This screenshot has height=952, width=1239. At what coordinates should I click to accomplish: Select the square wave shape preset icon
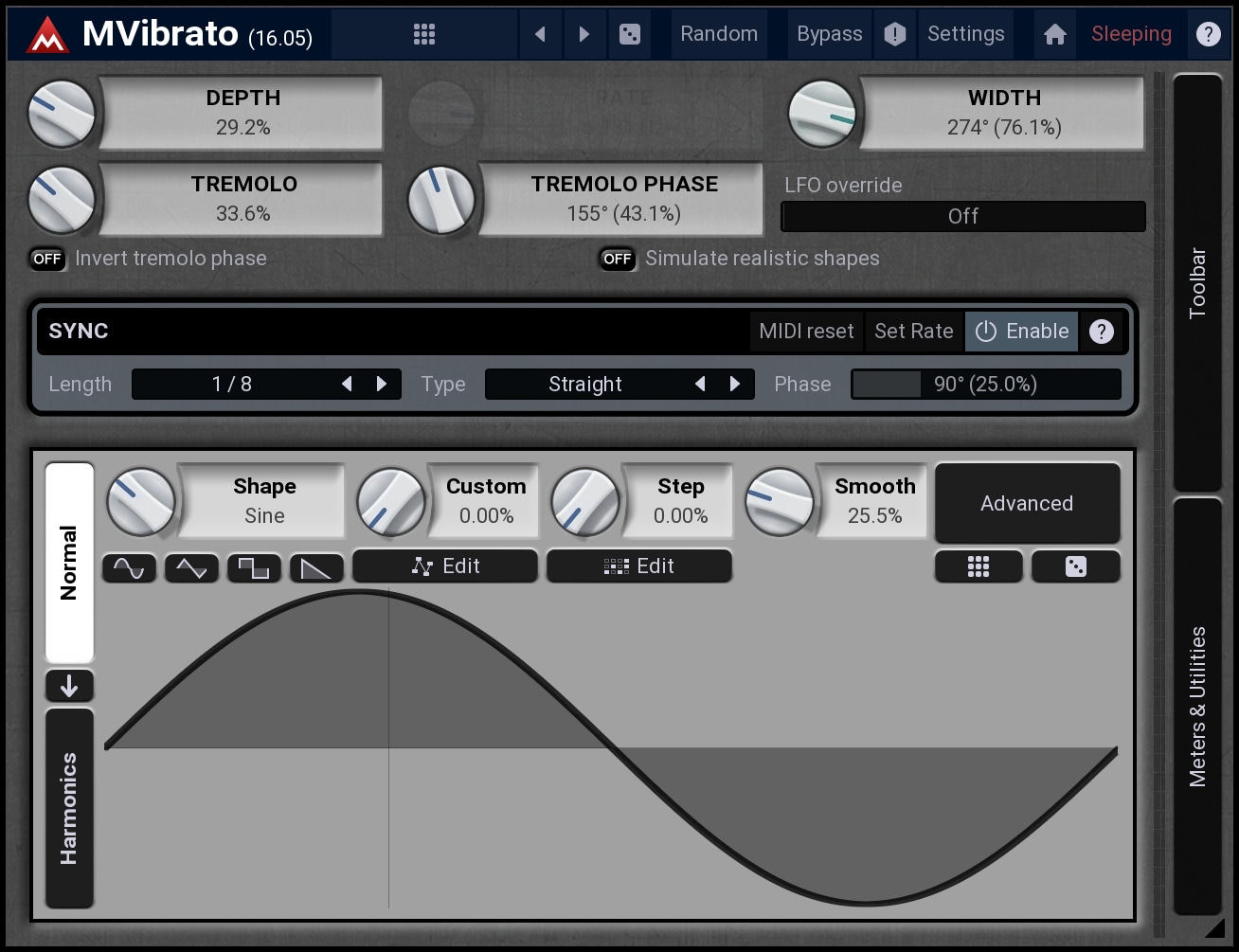(254, 568)
